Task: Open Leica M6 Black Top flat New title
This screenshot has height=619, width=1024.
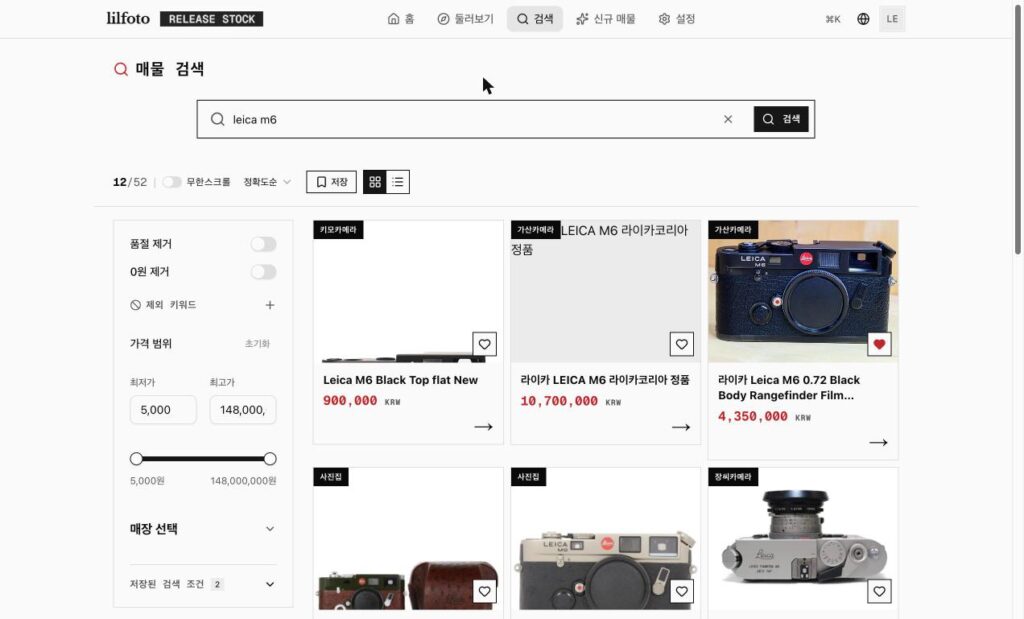Action: (x=400, y=380)
